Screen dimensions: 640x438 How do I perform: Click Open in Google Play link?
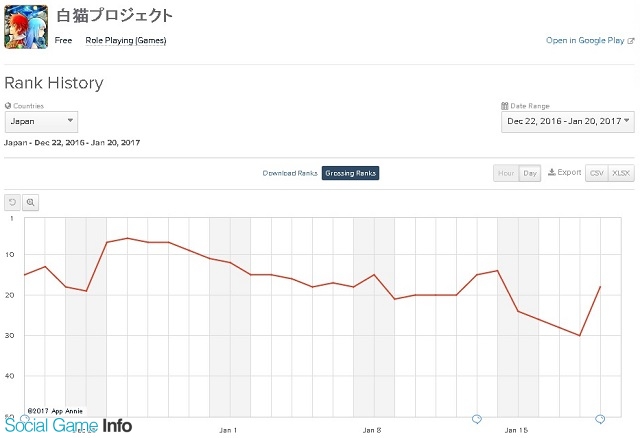coord(585,40)
